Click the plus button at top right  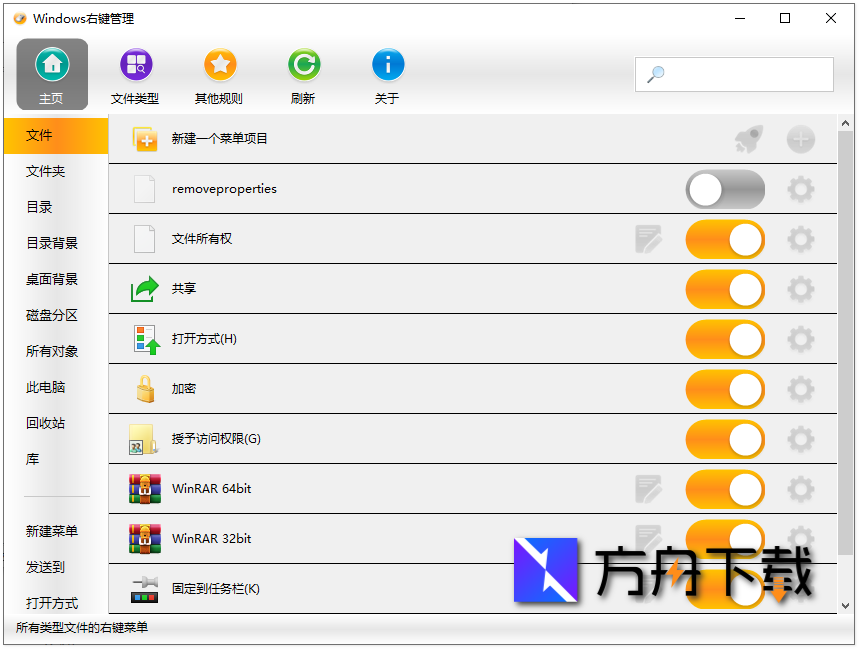click(x=800, y=140)
